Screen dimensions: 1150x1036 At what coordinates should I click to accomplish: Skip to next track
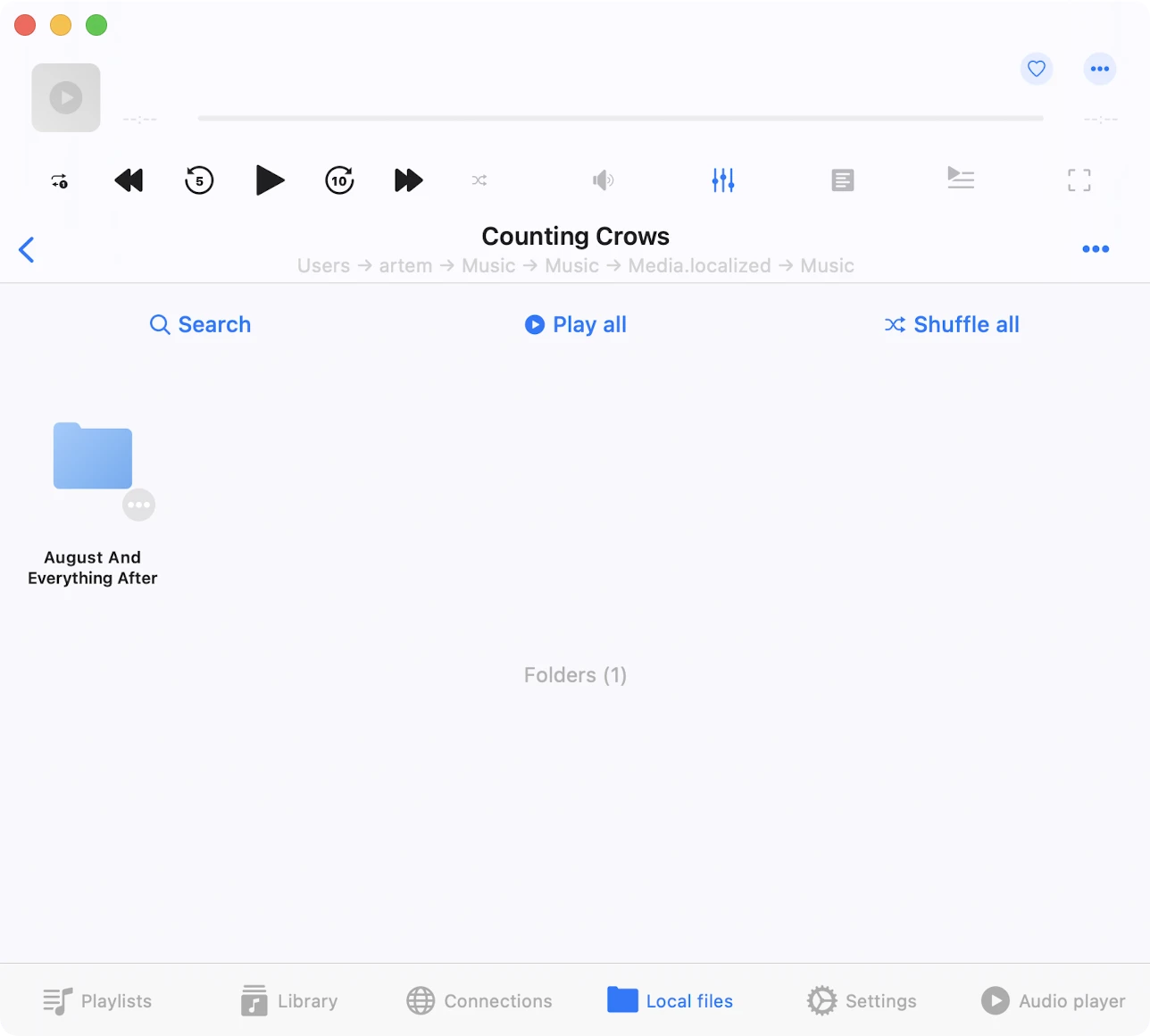click(408, 180)
